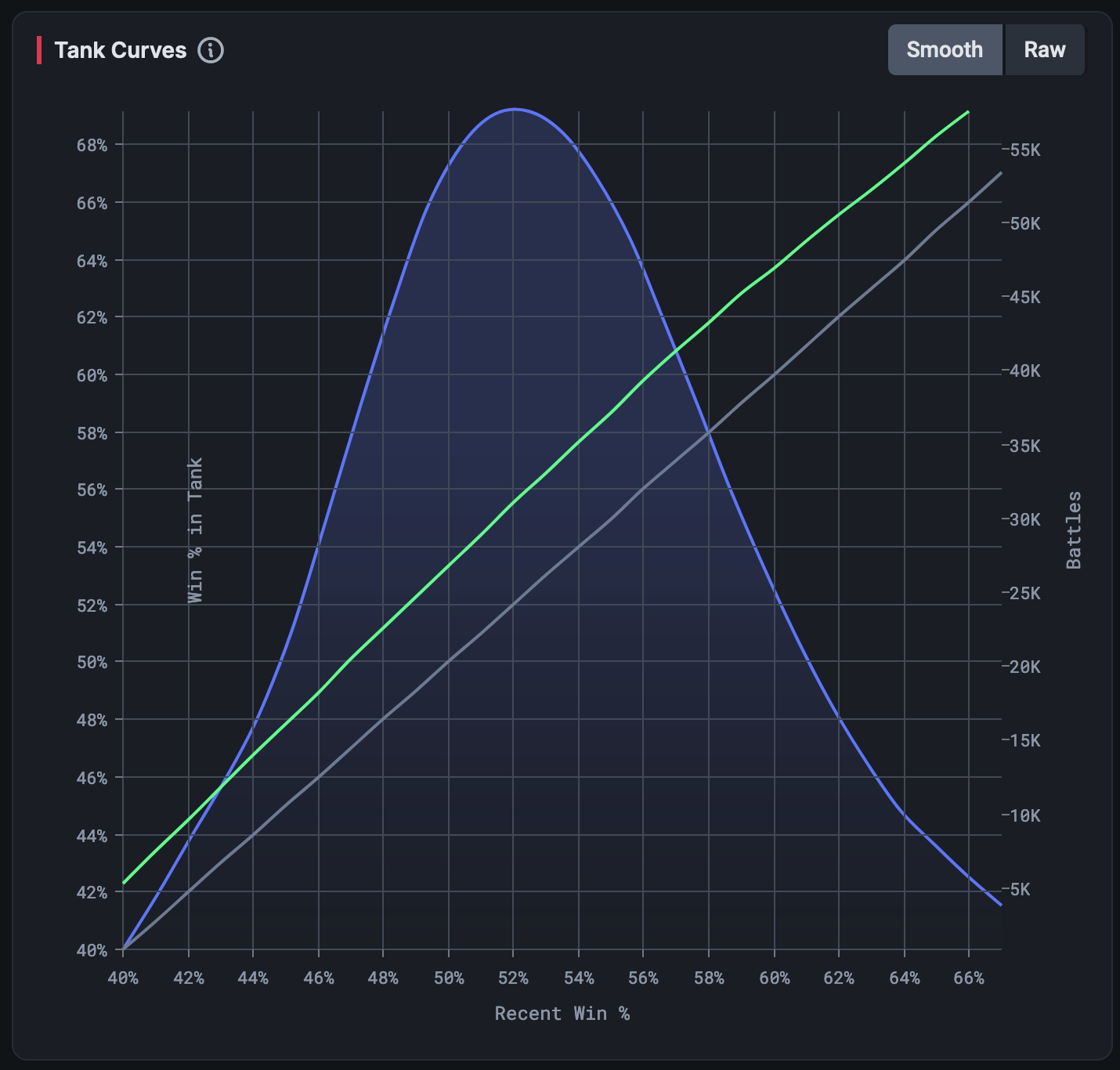Viewport: 1120px width, 1070px height.
Task: Click the 64% left axis tick
Action: point(92,261)
